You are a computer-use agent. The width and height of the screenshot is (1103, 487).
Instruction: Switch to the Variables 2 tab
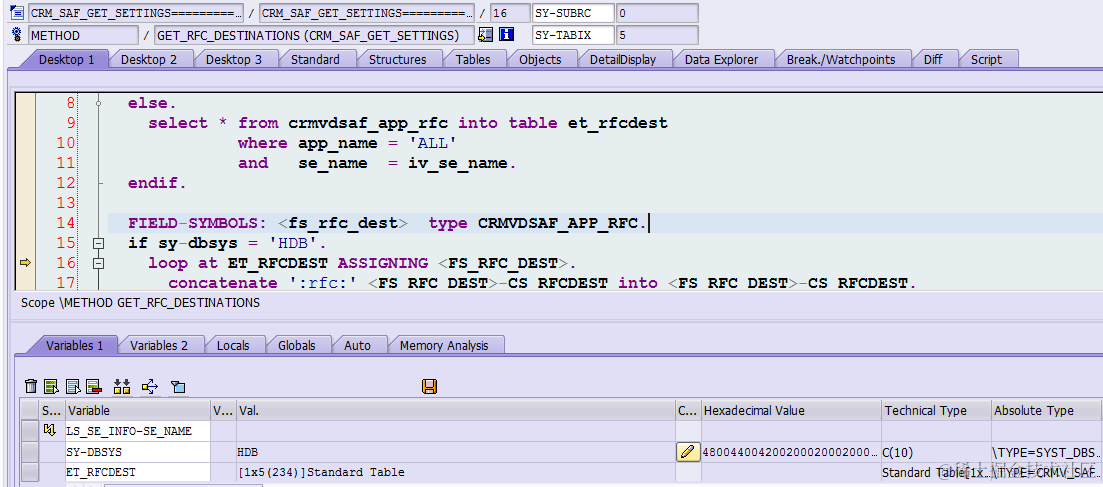pyautogui.click(x=159, y=346)
